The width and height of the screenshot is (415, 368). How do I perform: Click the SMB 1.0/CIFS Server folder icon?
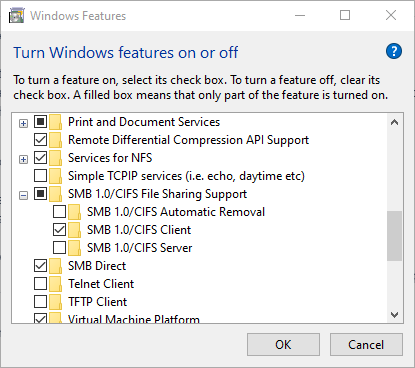(x=75, y=248)
